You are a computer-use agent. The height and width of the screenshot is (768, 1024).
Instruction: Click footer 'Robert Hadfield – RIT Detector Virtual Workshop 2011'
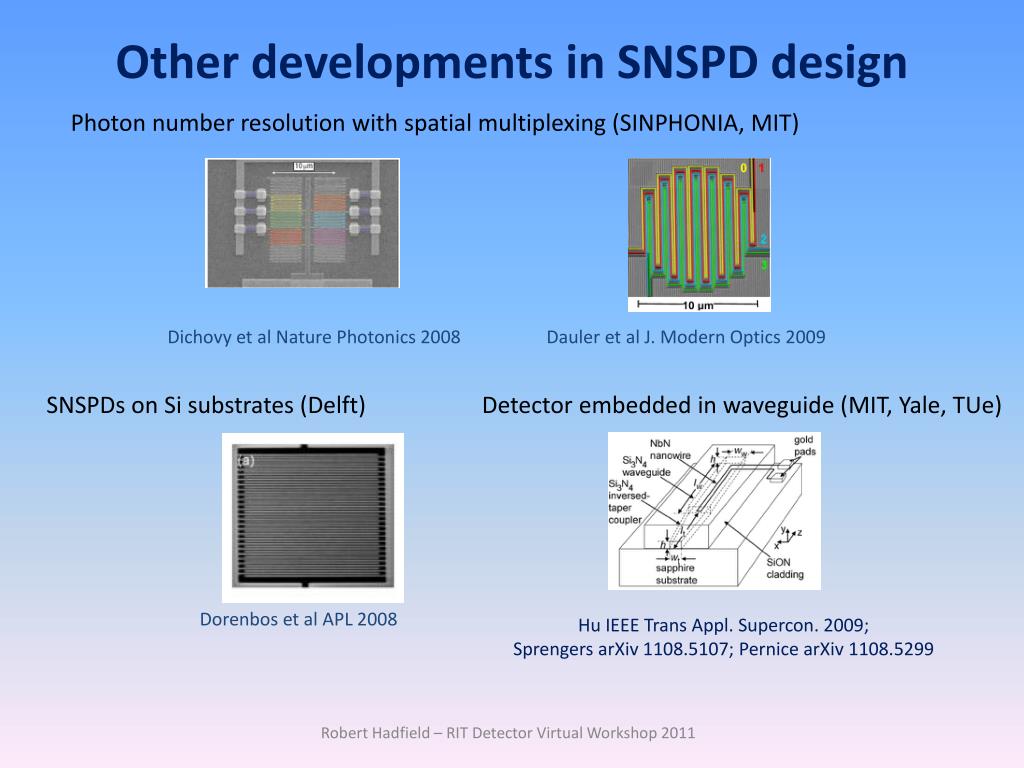tap(508, 733)
